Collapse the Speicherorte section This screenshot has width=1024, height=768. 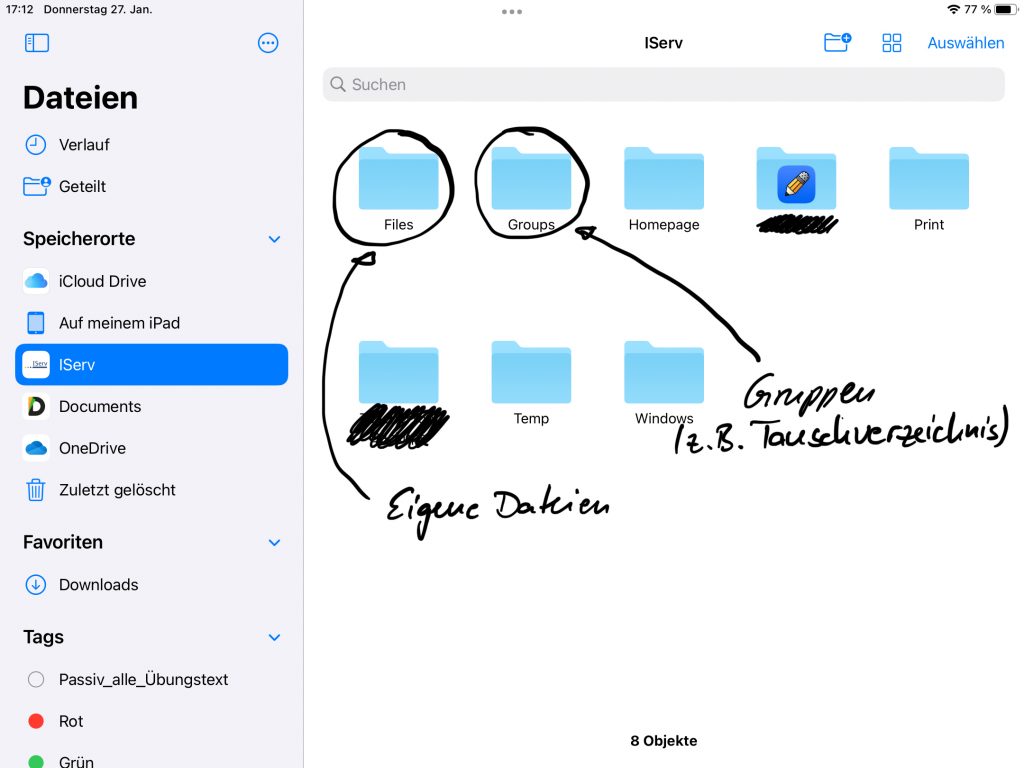pos(275,240)
